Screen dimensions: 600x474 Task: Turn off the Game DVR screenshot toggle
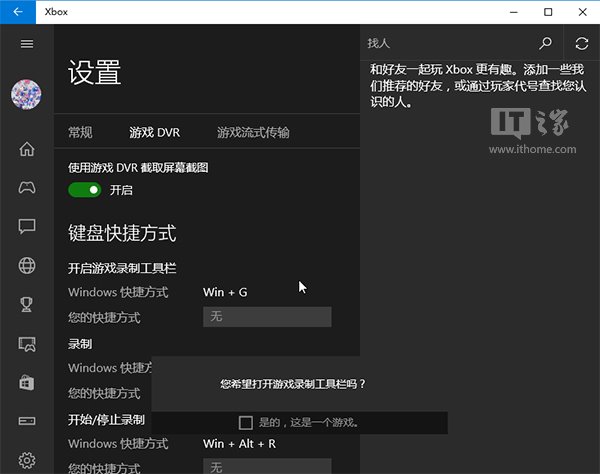tap(85, 190)
